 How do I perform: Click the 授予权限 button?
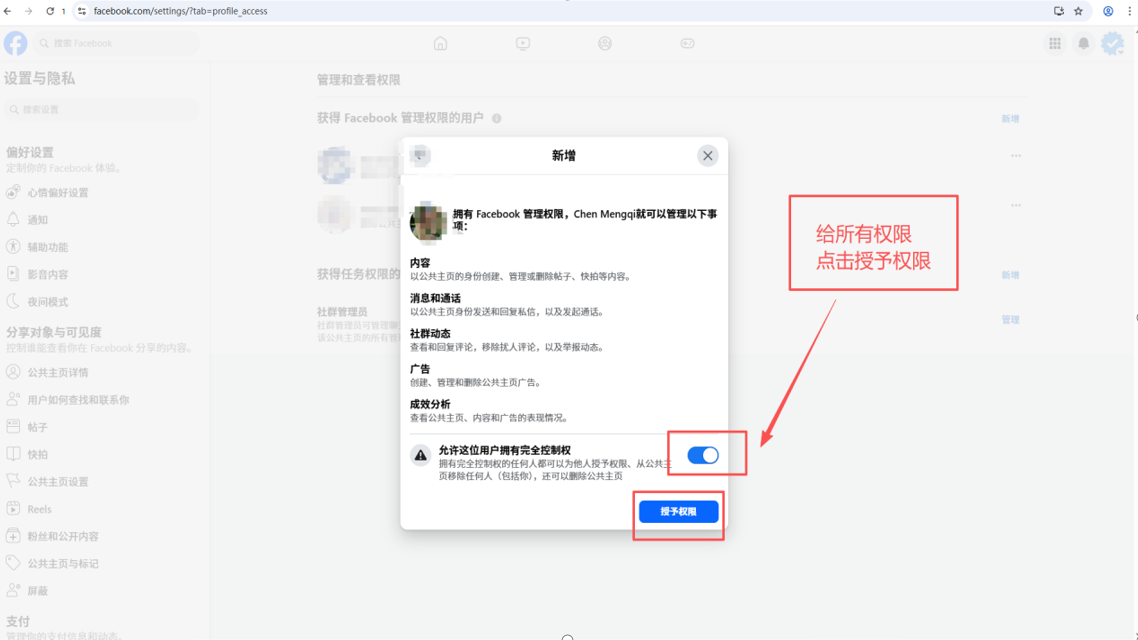pyautogui.click(x=678, y=511)
